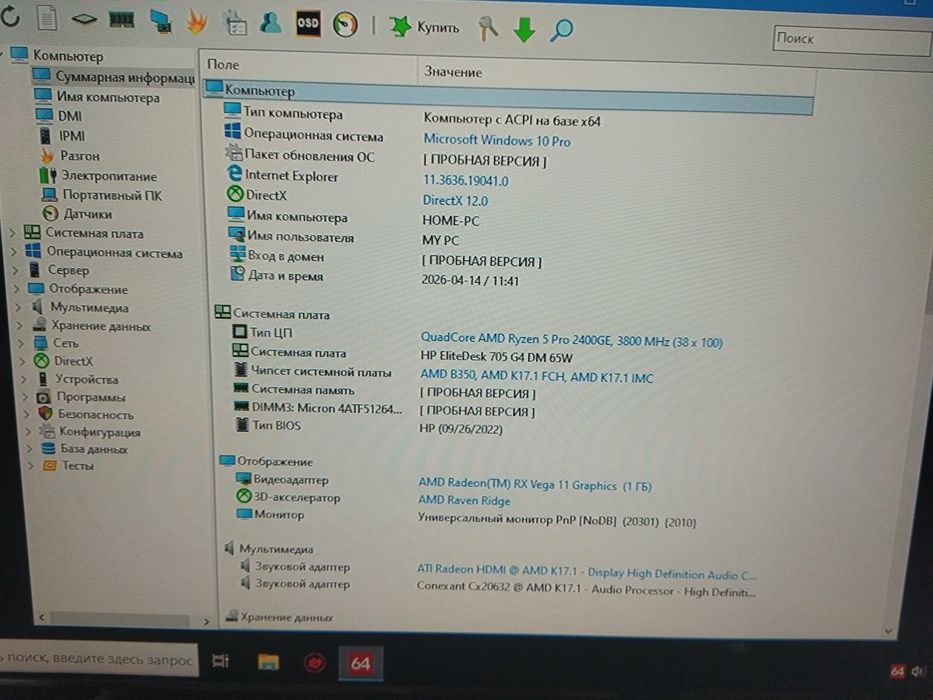
Task: Expand the Мультимедиа tree node
Action: click(x=18, y=308)
